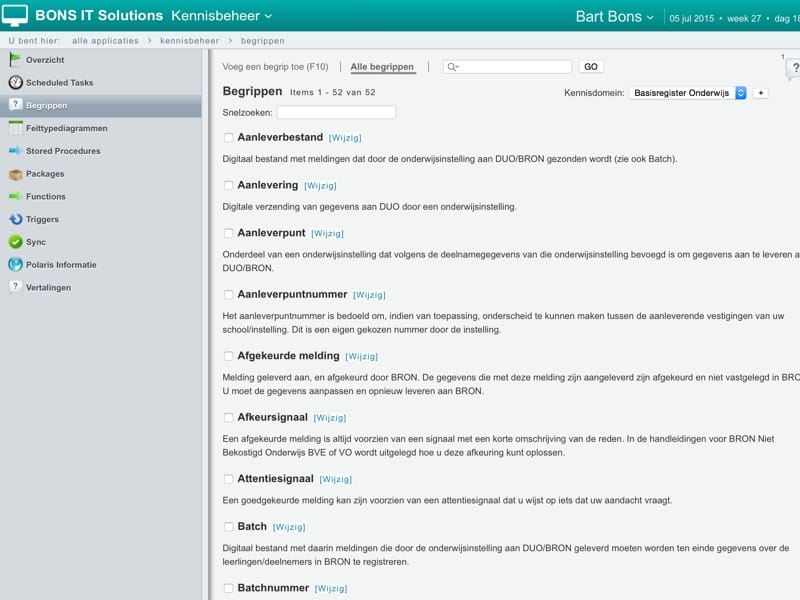The width and height of the screenshot is (800, 600).
Task: Click the Feittypediagrammen table icon
Action: point(15,128)
